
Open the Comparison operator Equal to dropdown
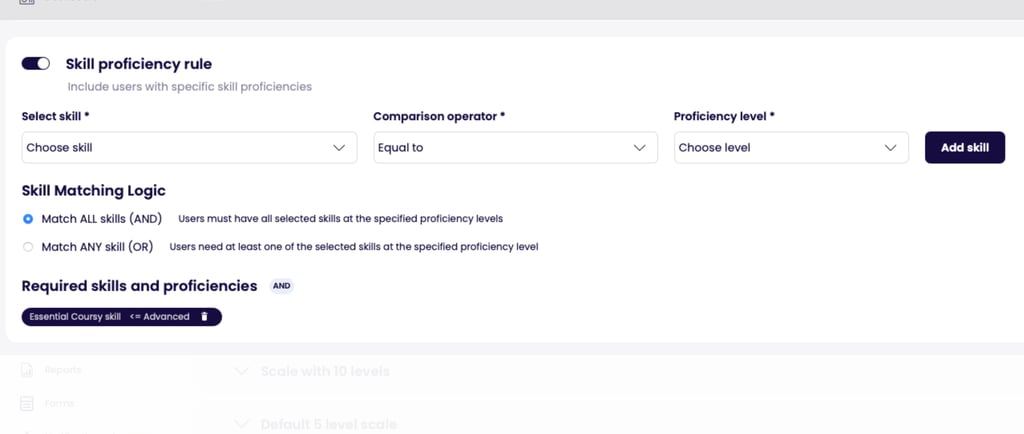click(515, 148)
